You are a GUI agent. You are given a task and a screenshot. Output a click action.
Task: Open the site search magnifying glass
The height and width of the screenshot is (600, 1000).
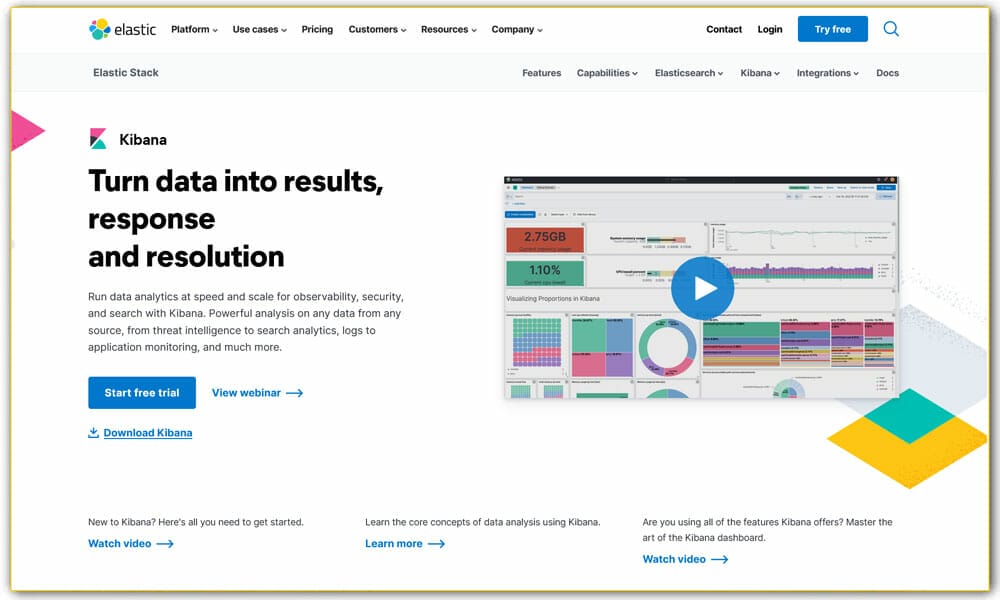pyautogui.click(x=890, y=29)
